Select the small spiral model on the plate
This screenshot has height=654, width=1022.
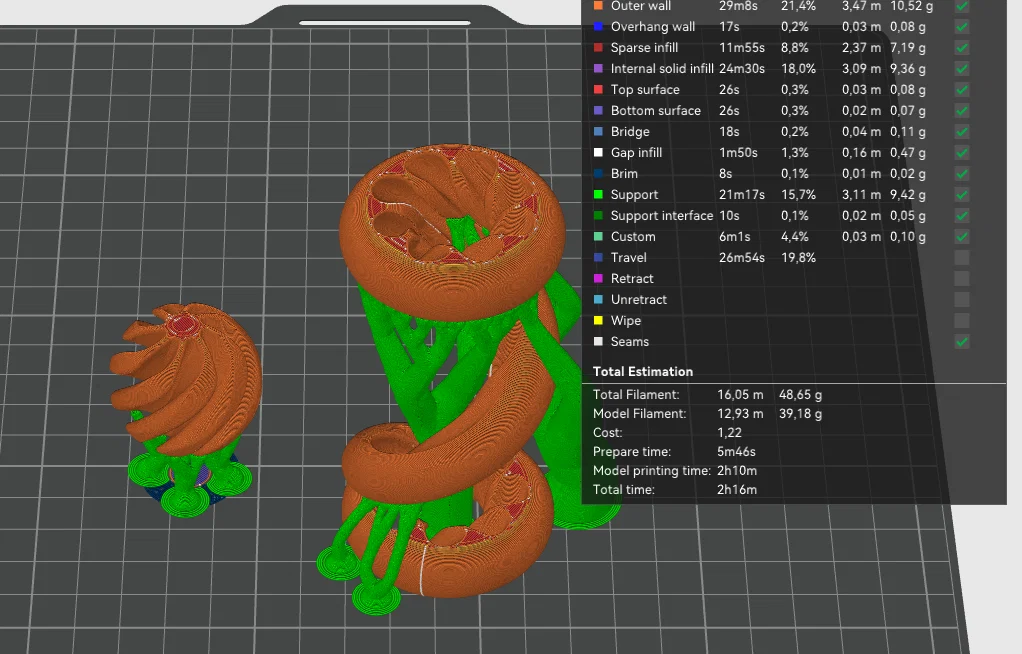click(187, 378)
